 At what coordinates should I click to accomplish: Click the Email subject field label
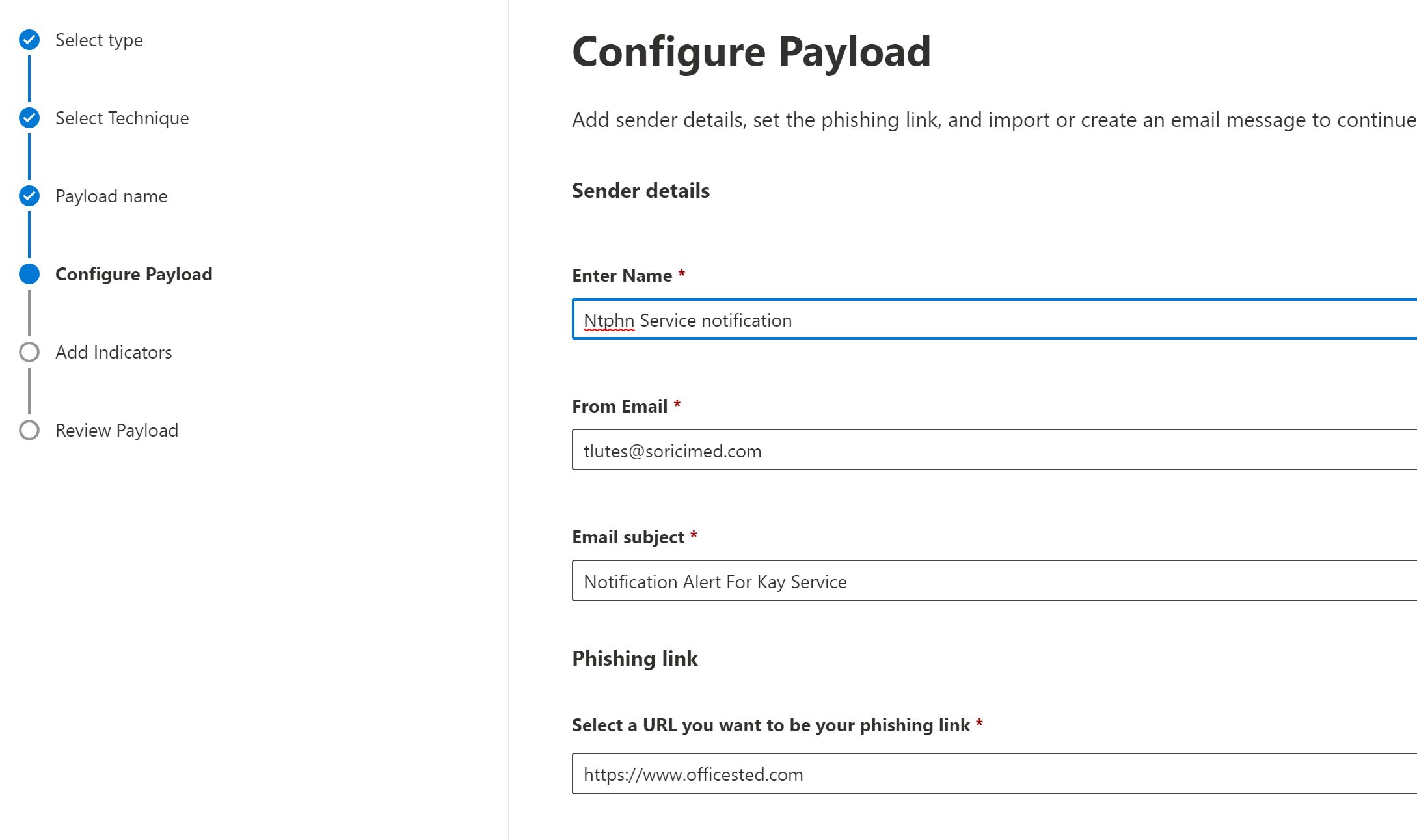point(628,537)
